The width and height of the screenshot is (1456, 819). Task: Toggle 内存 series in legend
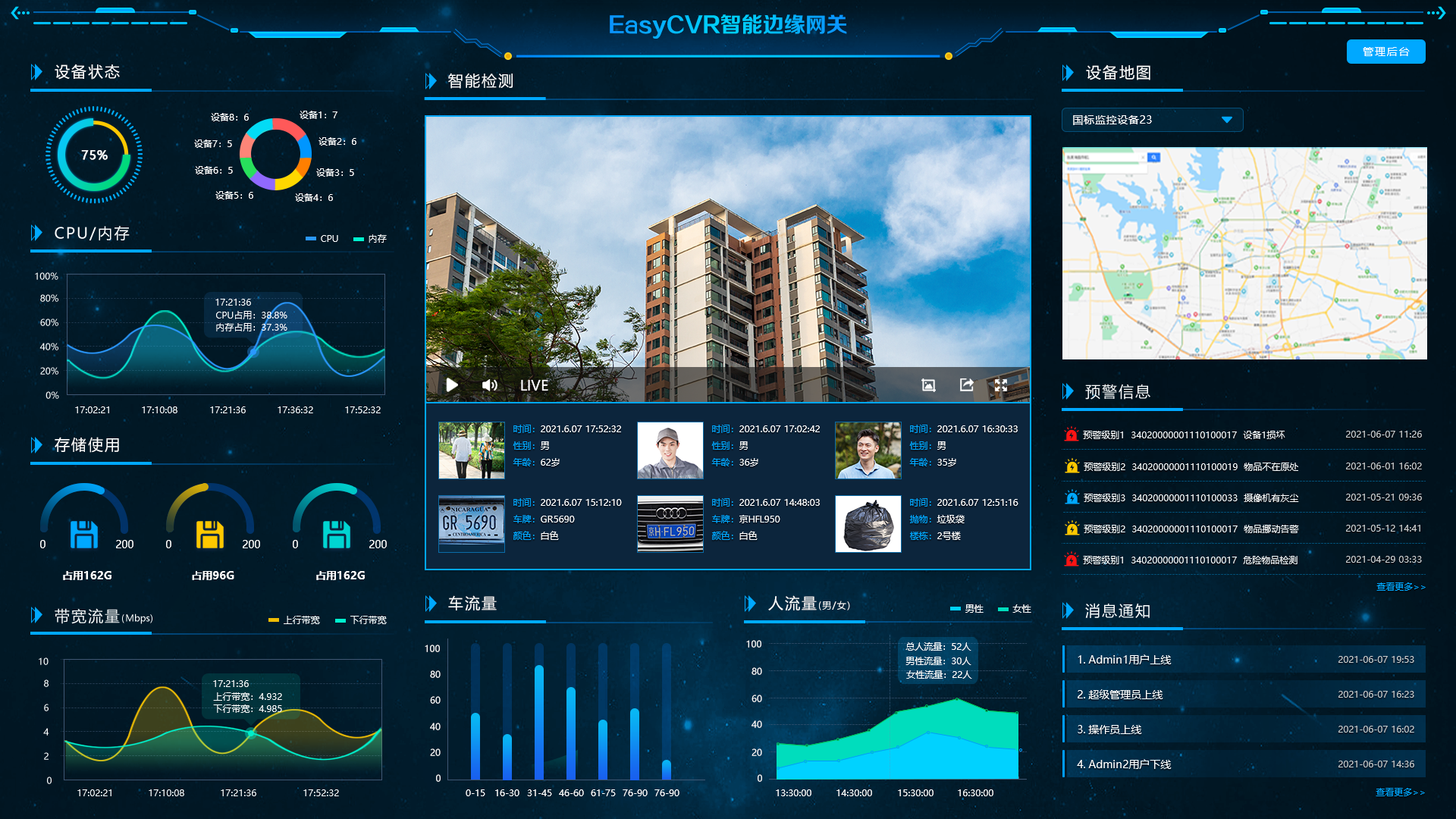pos(370,239)
